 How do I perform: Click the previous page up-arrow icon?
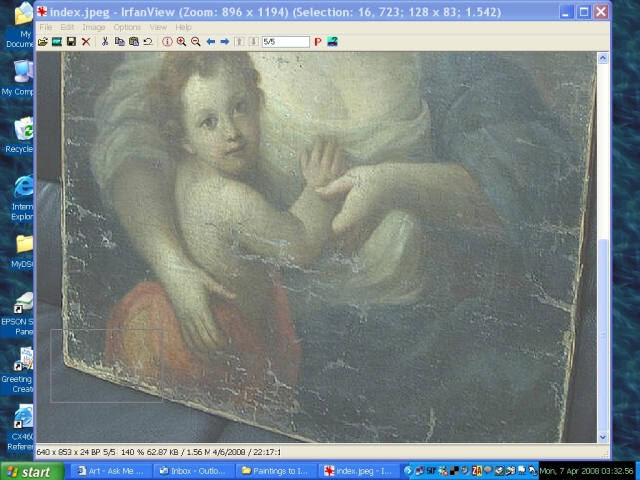pyautogui.click(x=239, y=42)
